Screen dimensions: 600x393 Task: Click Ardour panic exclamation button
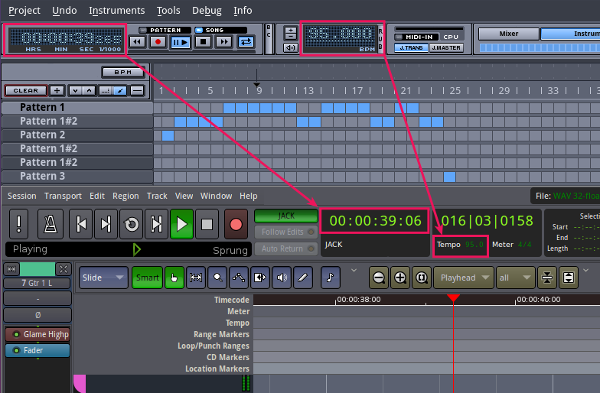(x=18, y=224)
